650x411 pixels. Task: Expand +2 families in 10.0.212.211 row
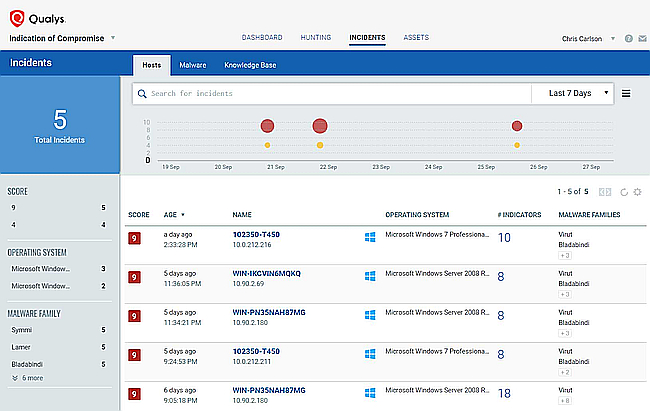[x=565, y=372]
